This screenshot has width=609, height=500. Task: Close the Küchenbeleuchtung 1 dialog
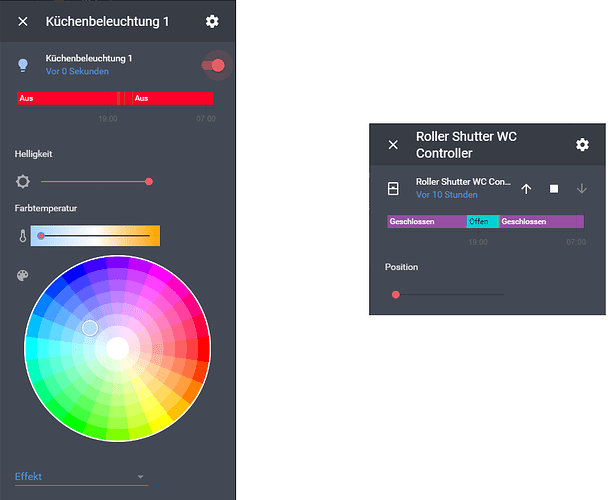click(x=23, y=21)
